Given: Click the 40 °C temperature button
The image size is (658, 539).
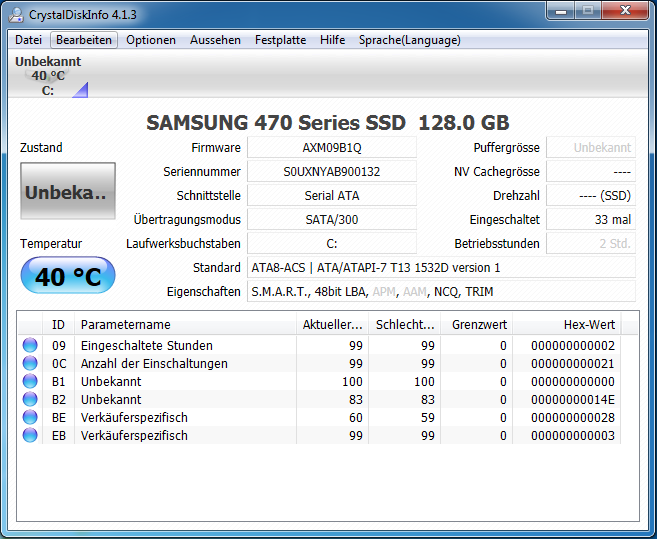Looking at the screenshot, I should click(x=68, y=275).
